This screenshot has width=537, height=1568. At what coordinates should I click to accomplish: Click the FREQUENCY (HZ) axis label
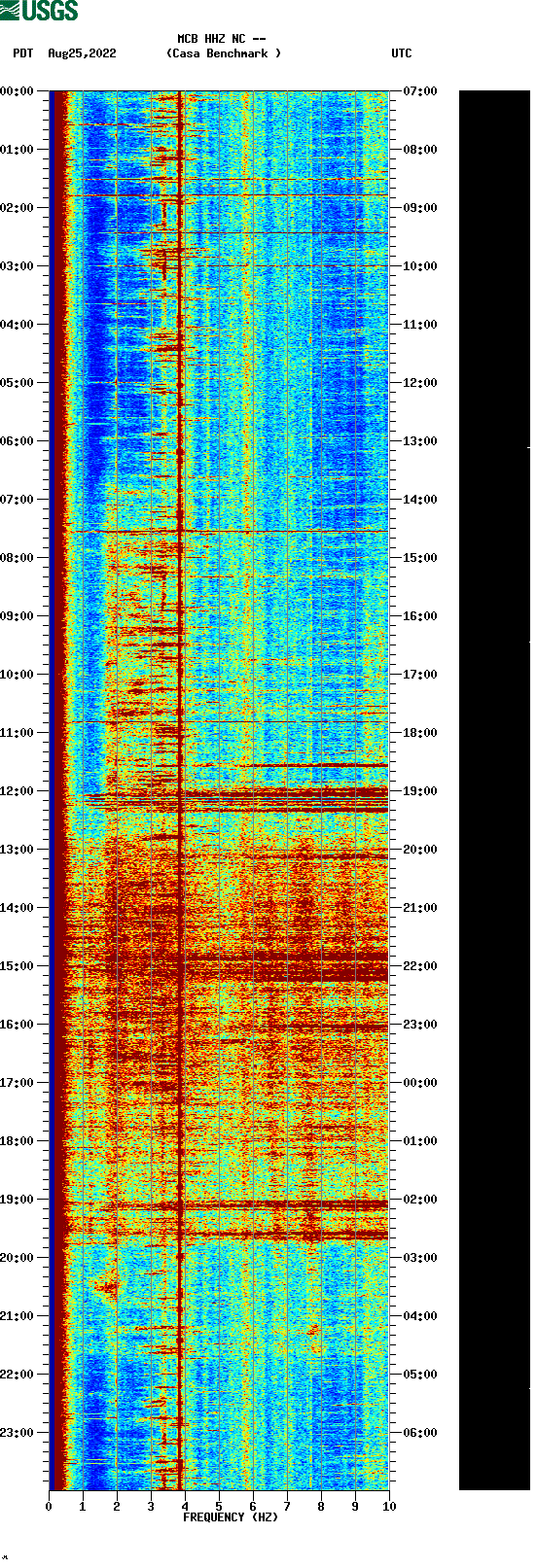(x=231, y=1517)
